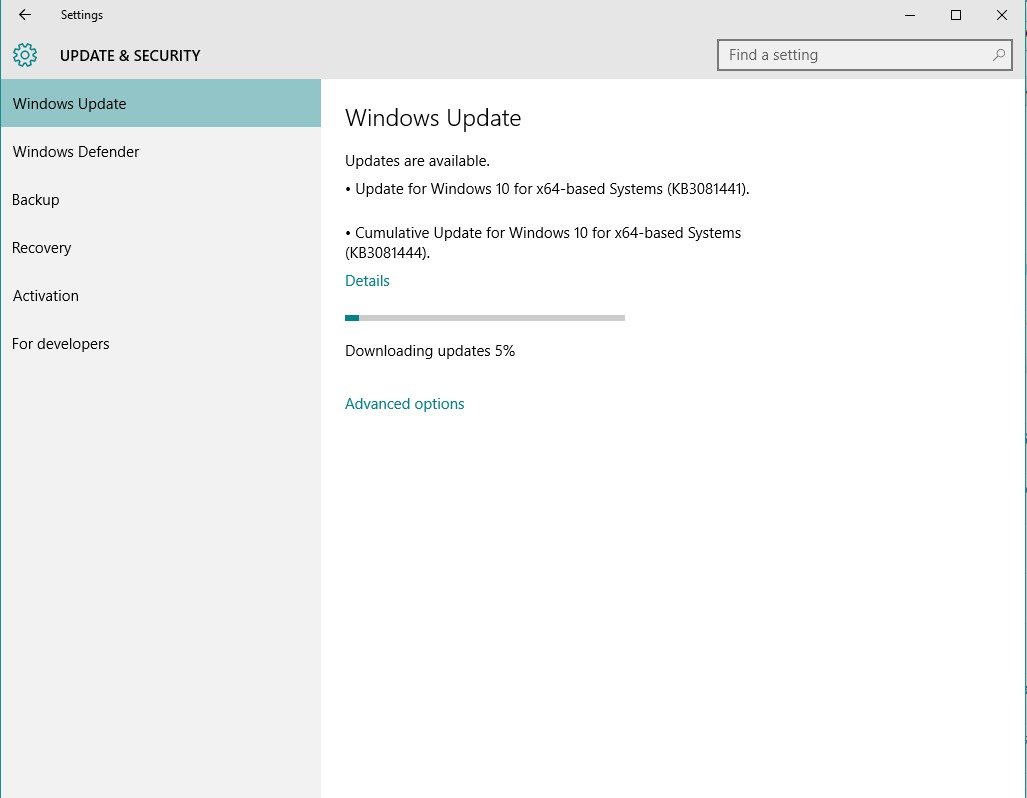Select the Cumulative Update KB3081444 text
The width and height of the screenshot is (1027, 798).
click(543, 242)
